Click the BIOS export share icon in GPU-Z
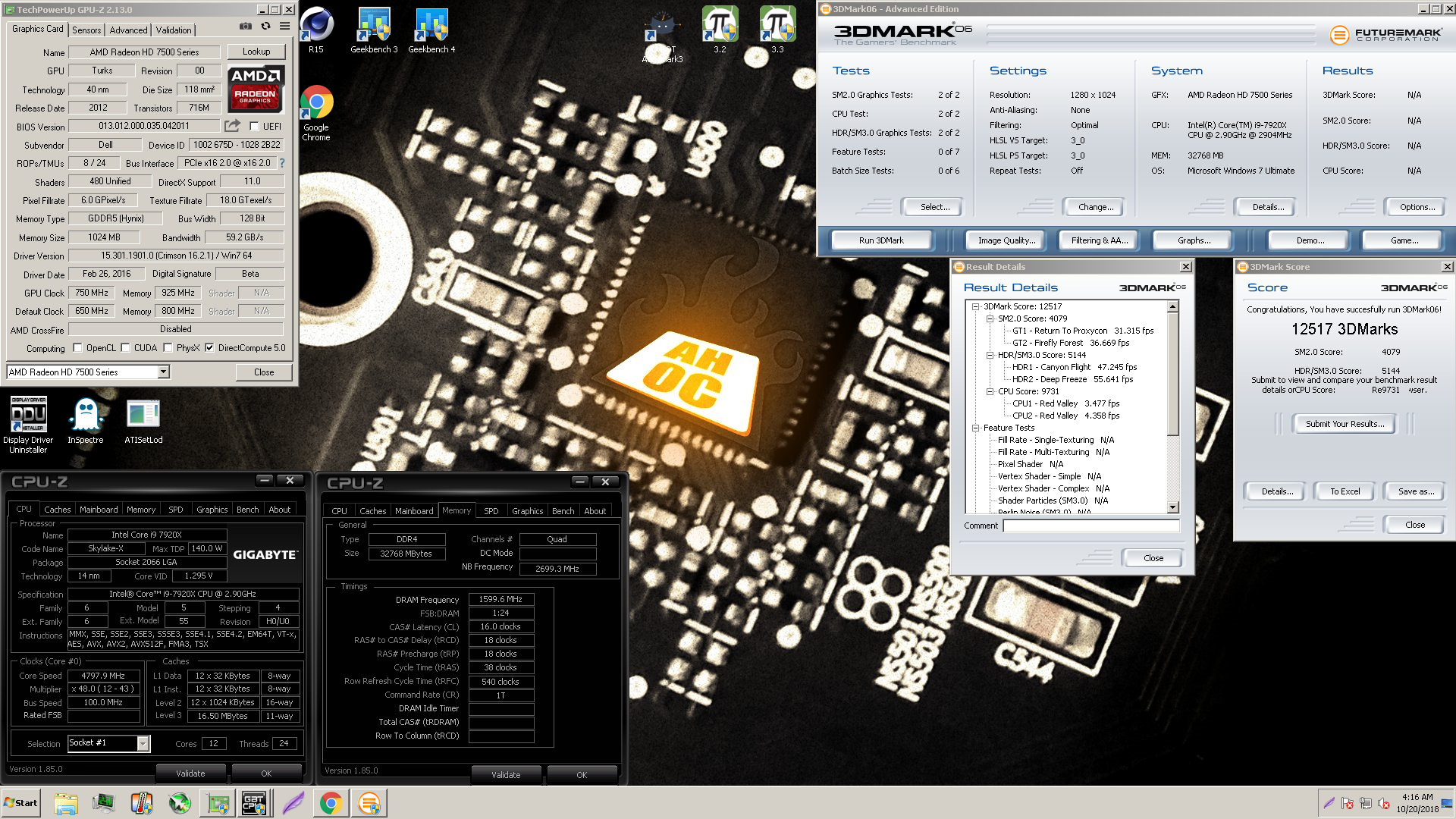Screen dimensions: 1456x819 click(x=233, y=126)
